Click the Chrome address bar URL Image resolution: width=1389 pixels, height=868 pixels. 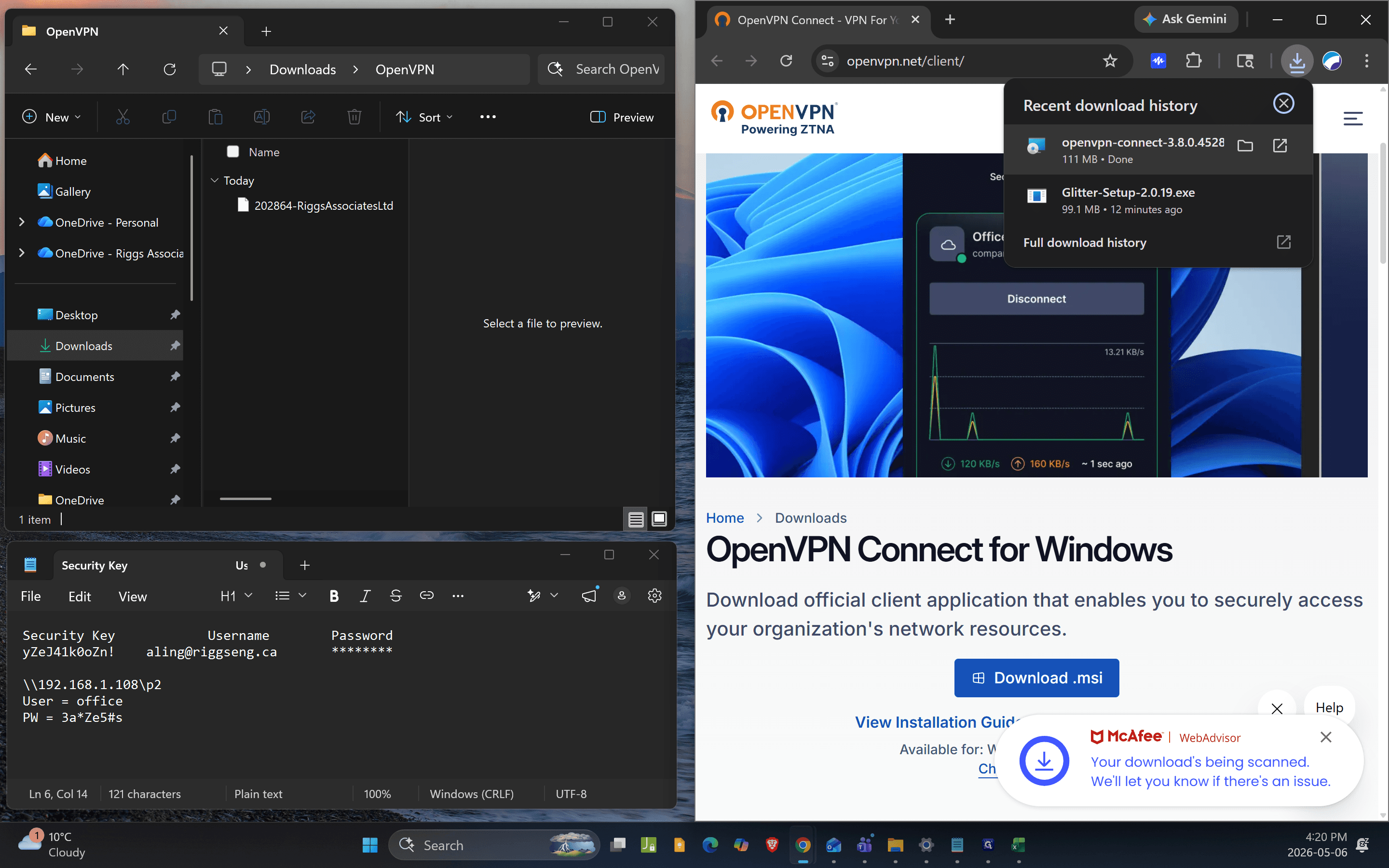[906, 61]
